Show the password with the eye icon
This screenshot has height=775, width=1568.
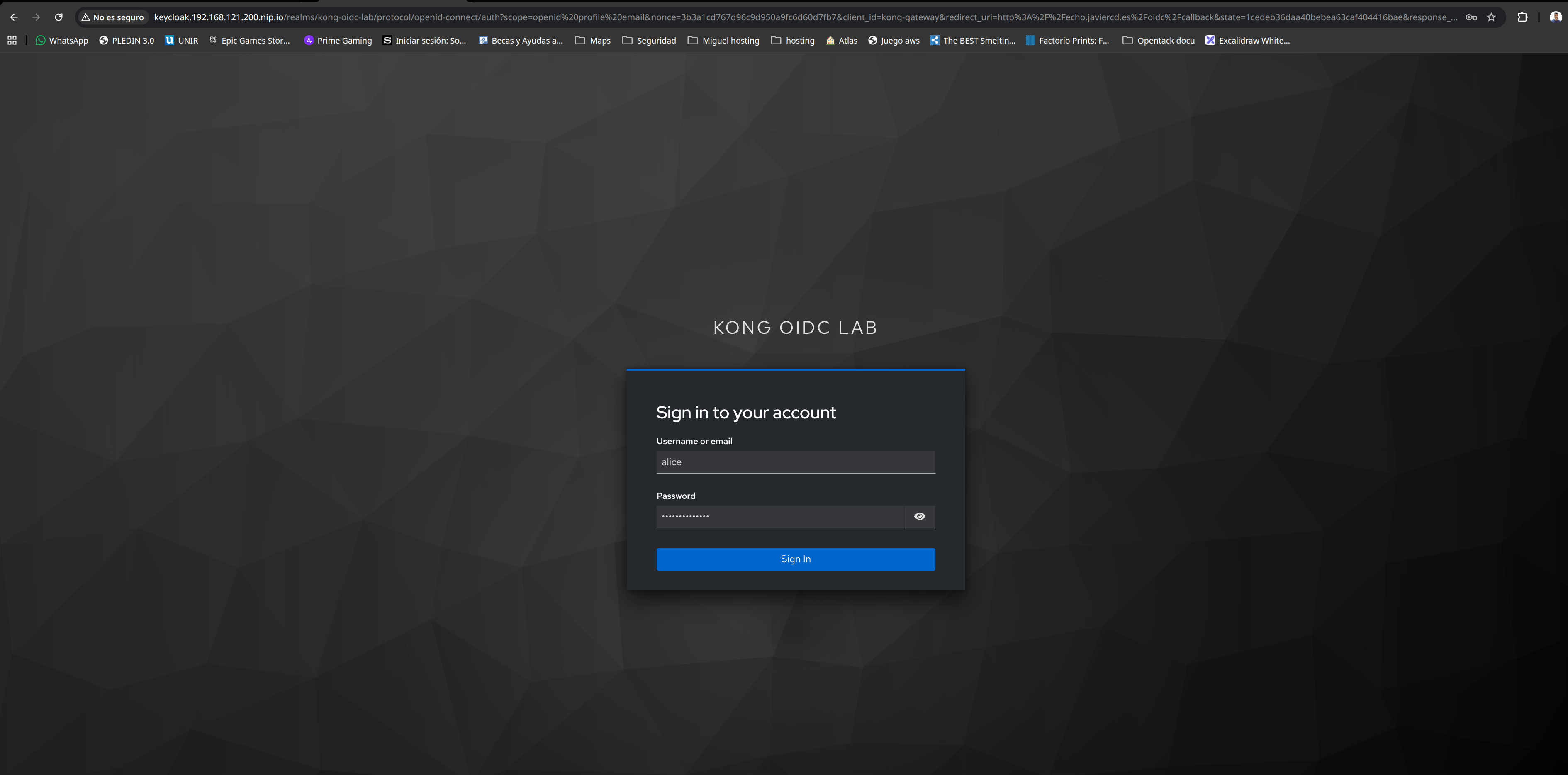[920, 517]
